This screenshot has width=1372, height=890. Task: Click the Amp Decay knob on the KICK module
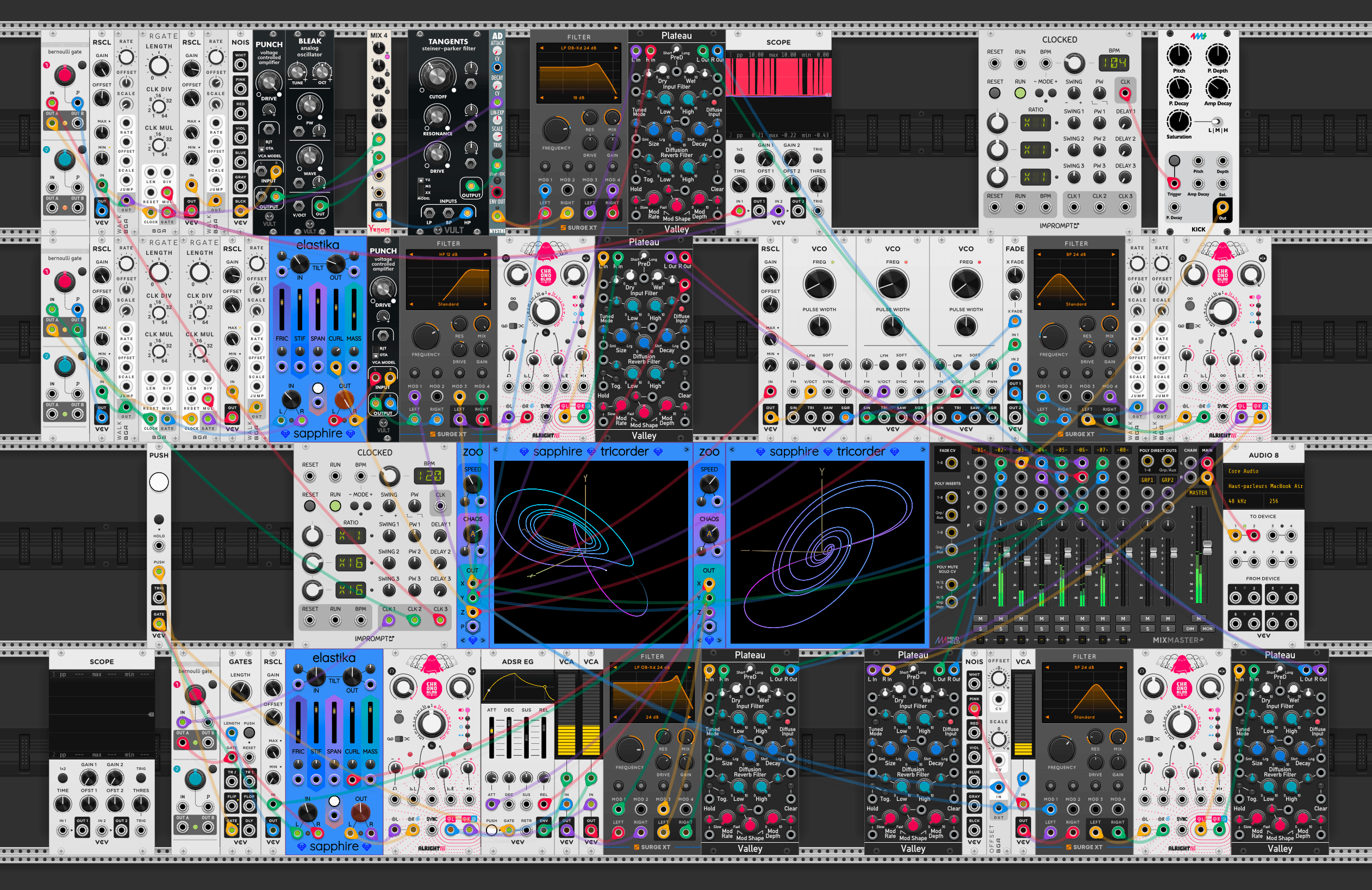tap(1218, 88)
